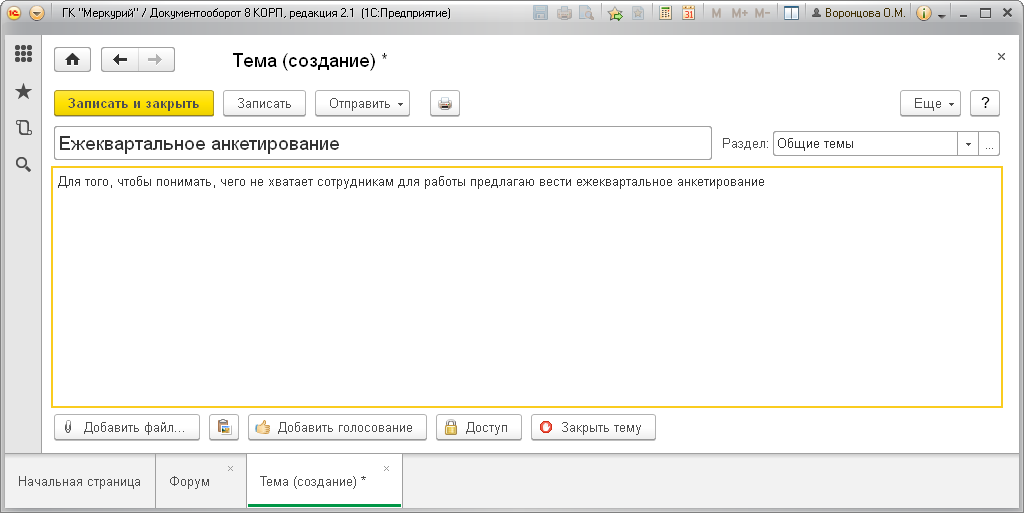Image resolution: width=1024 pixels, height=513 pixels.
Task: Open the Отправить dropdown
Action: (362, 104)
